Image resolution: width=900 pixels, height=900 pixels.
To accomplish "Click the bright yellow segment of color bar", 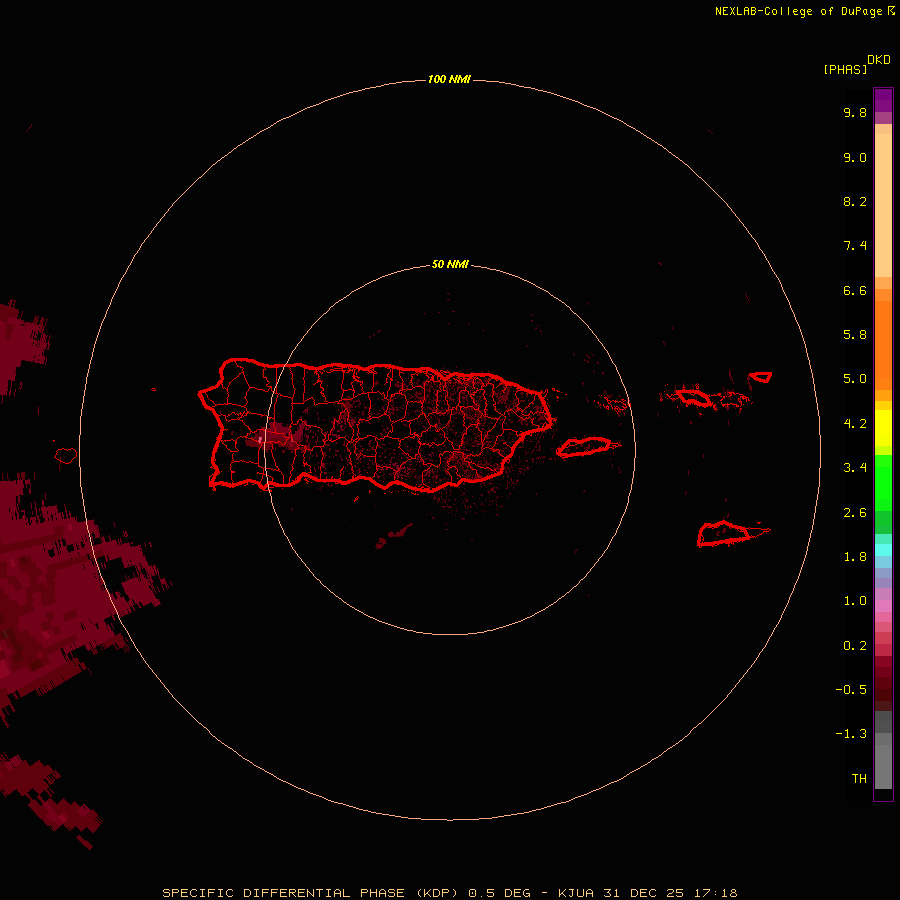I will point(883,428).
